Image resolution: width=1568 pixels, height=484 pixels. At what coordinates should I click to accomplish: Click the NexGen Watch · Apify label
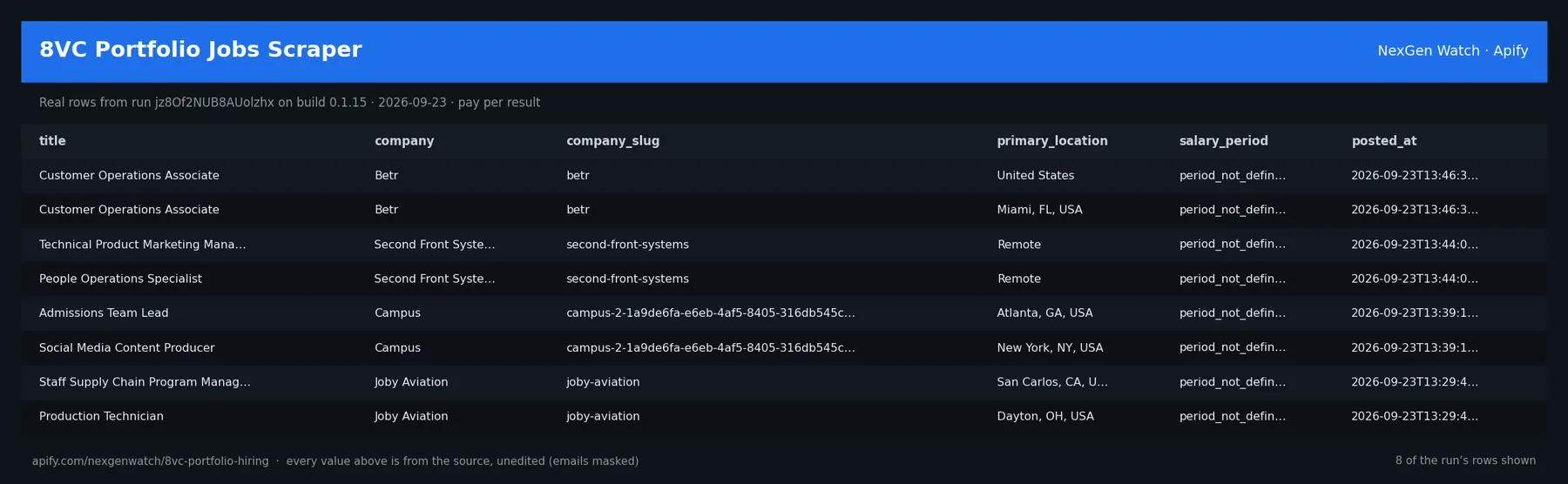tap(1452, 50)
